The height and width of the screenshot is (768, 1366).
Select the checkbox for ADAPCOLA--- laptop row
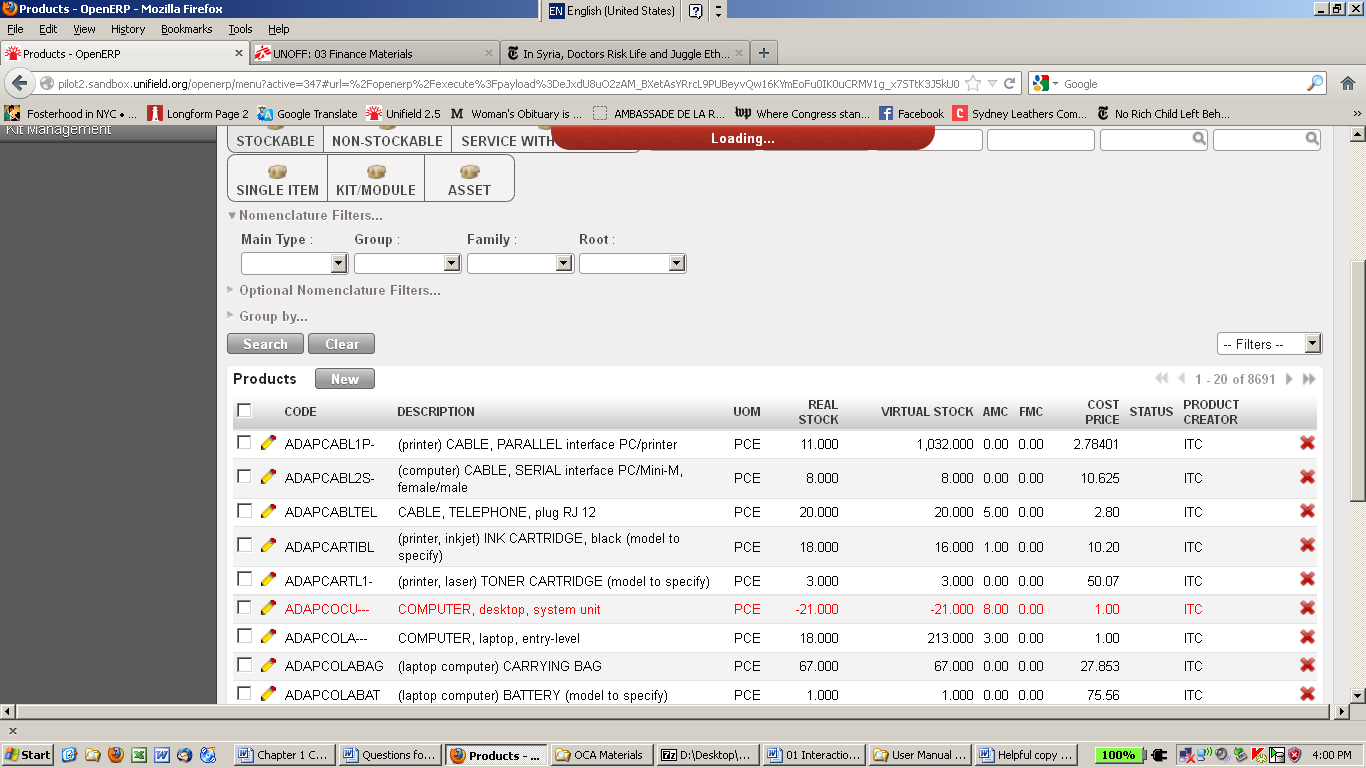tap(244, 636)
